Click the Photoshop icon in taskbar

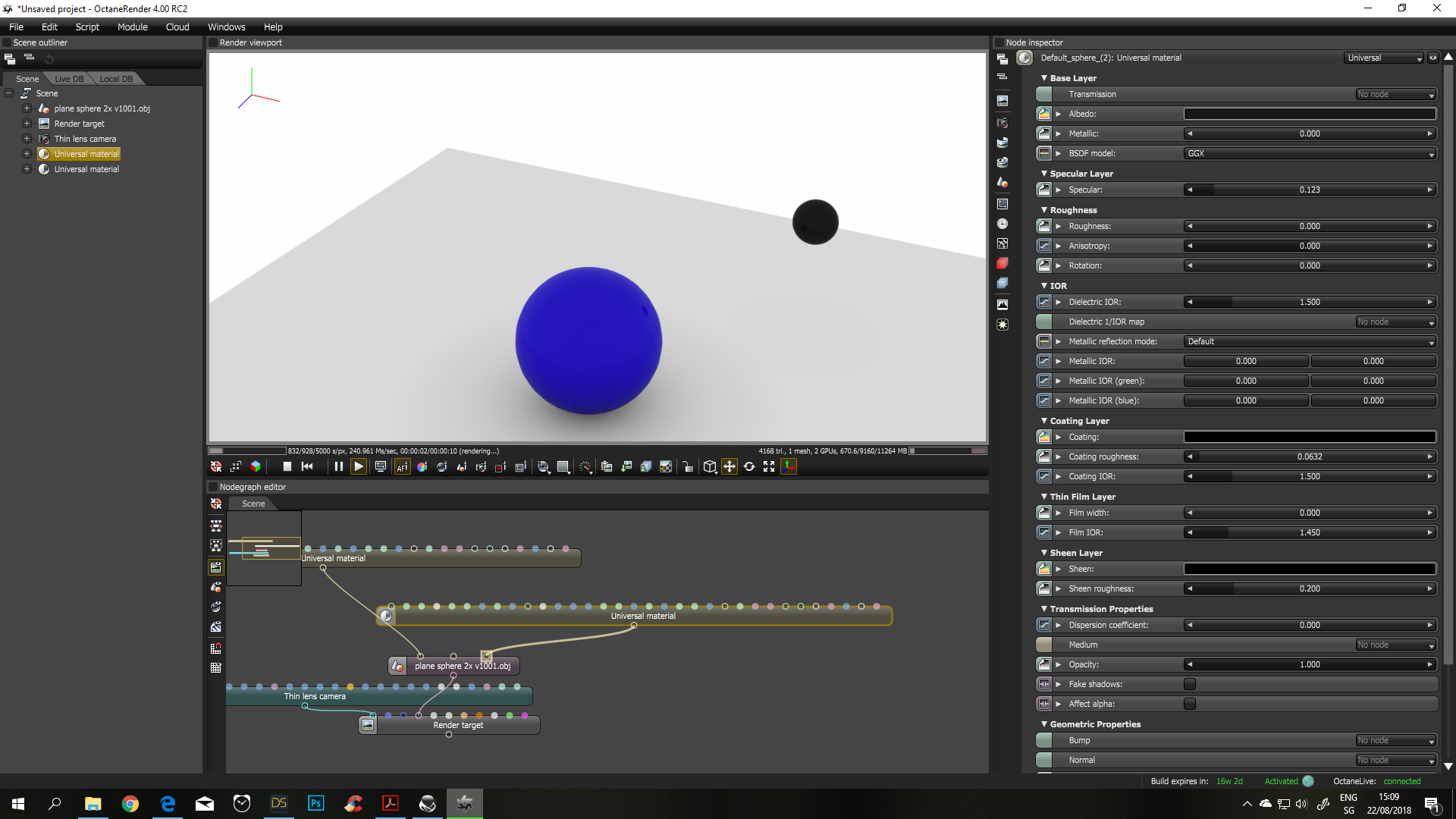click(x=315, y=803)
